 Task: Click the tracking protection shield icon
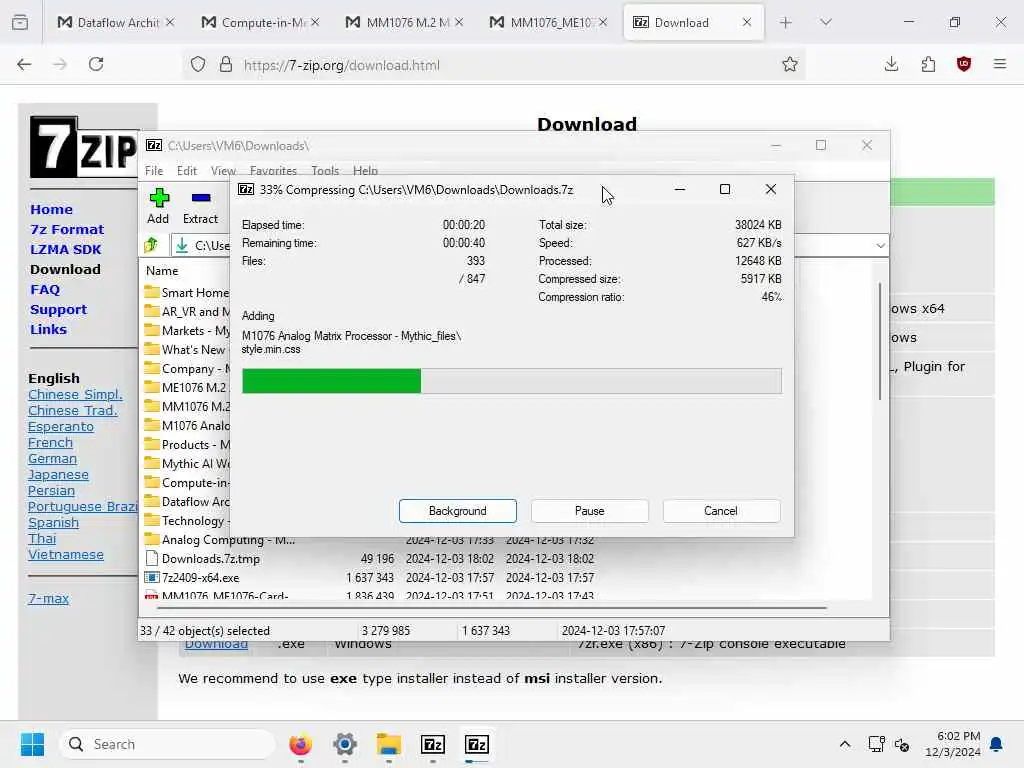click(198, 64)
